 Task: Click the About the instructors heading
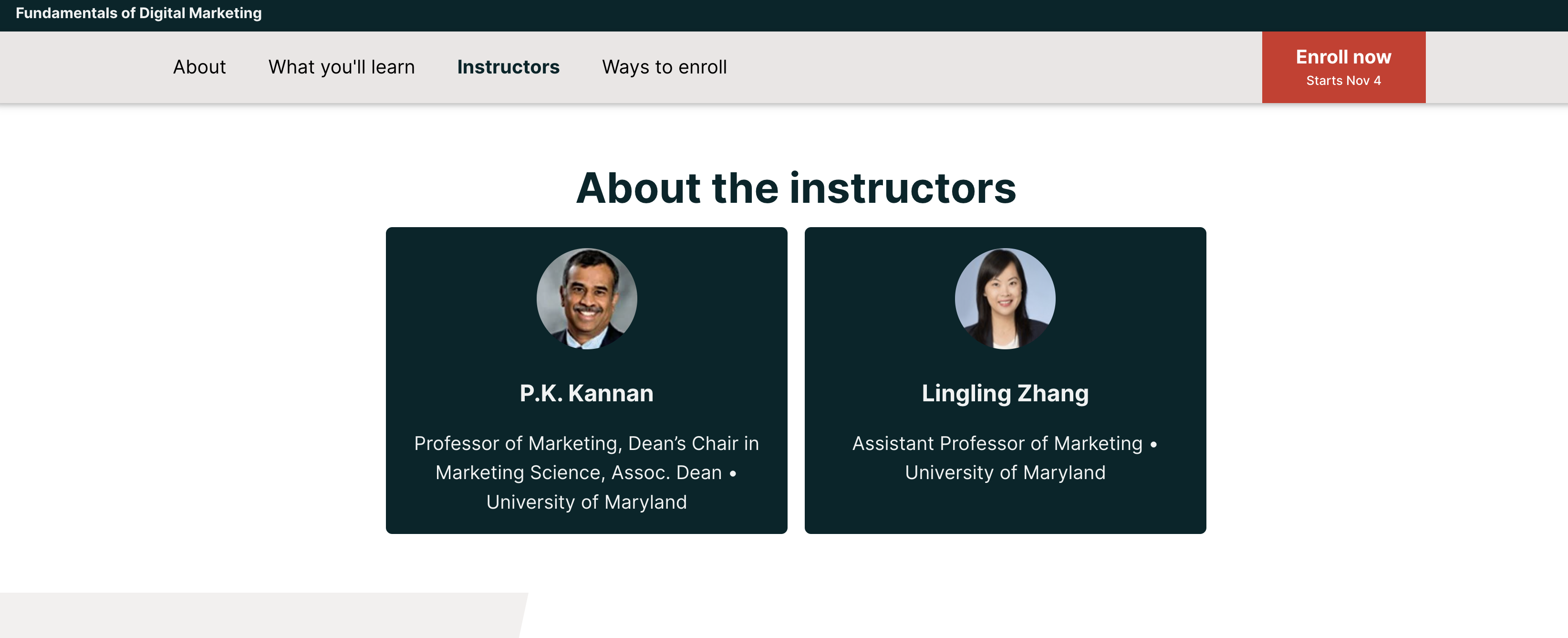tap(796, 188)
